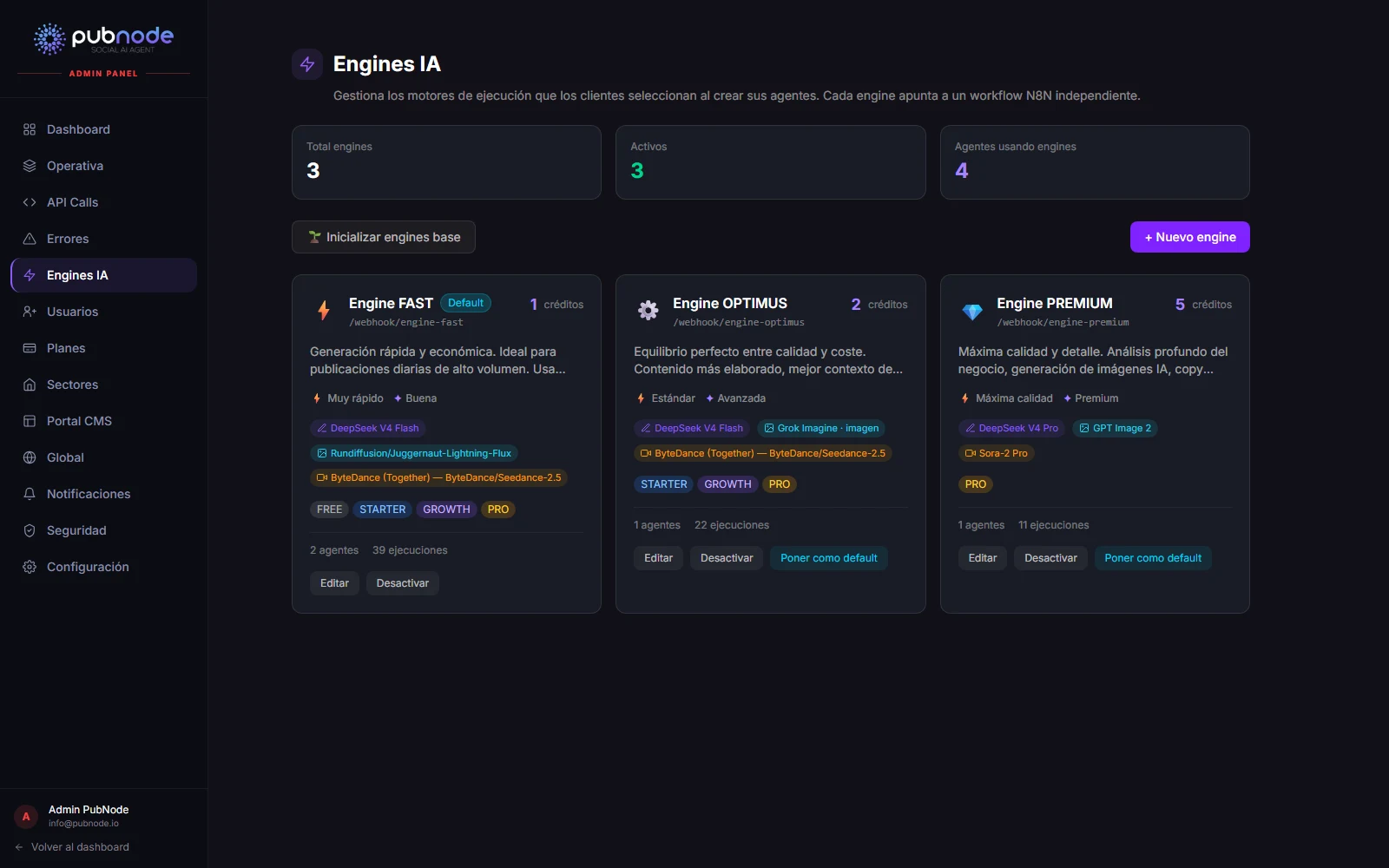Click the Engine PREMIUM diamond icon

pos(972,312)
